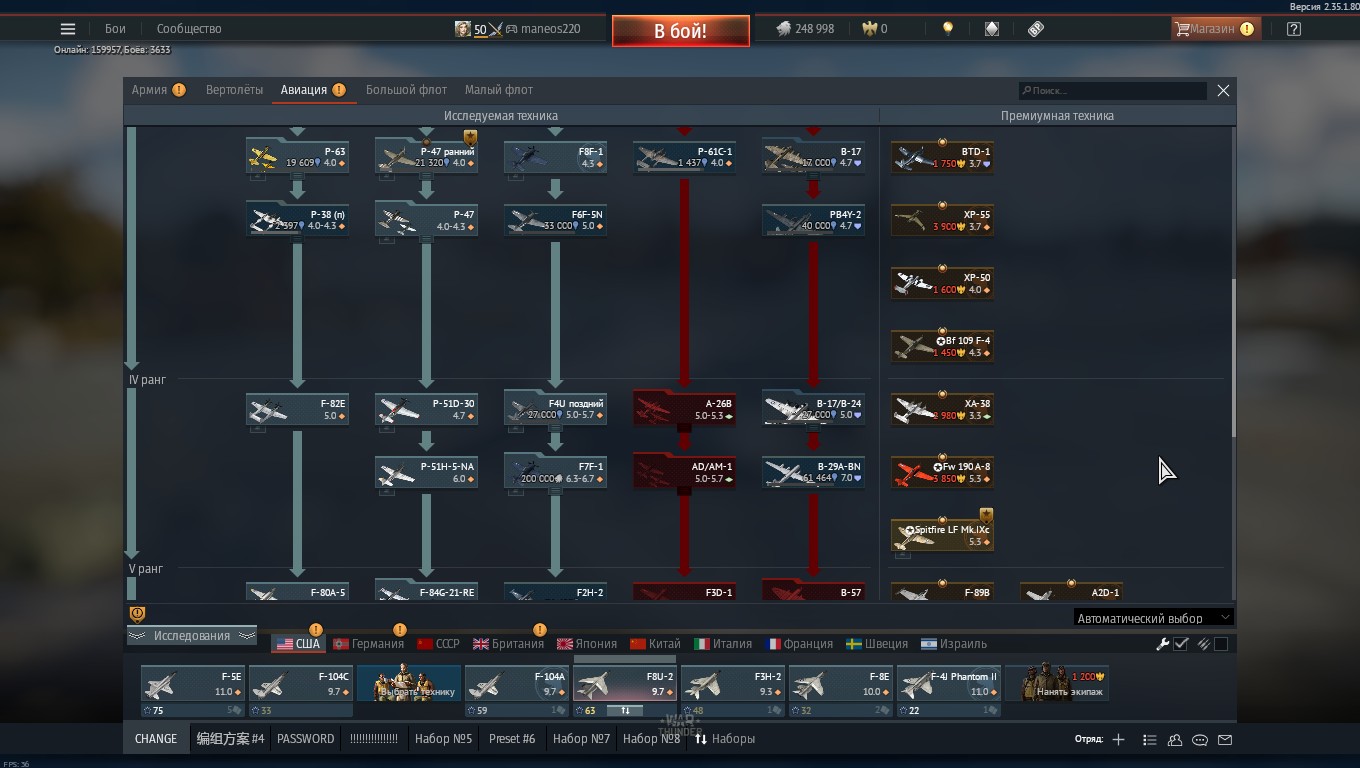Select the China nation
This screenshot has height=768, width=1360.
655,644
